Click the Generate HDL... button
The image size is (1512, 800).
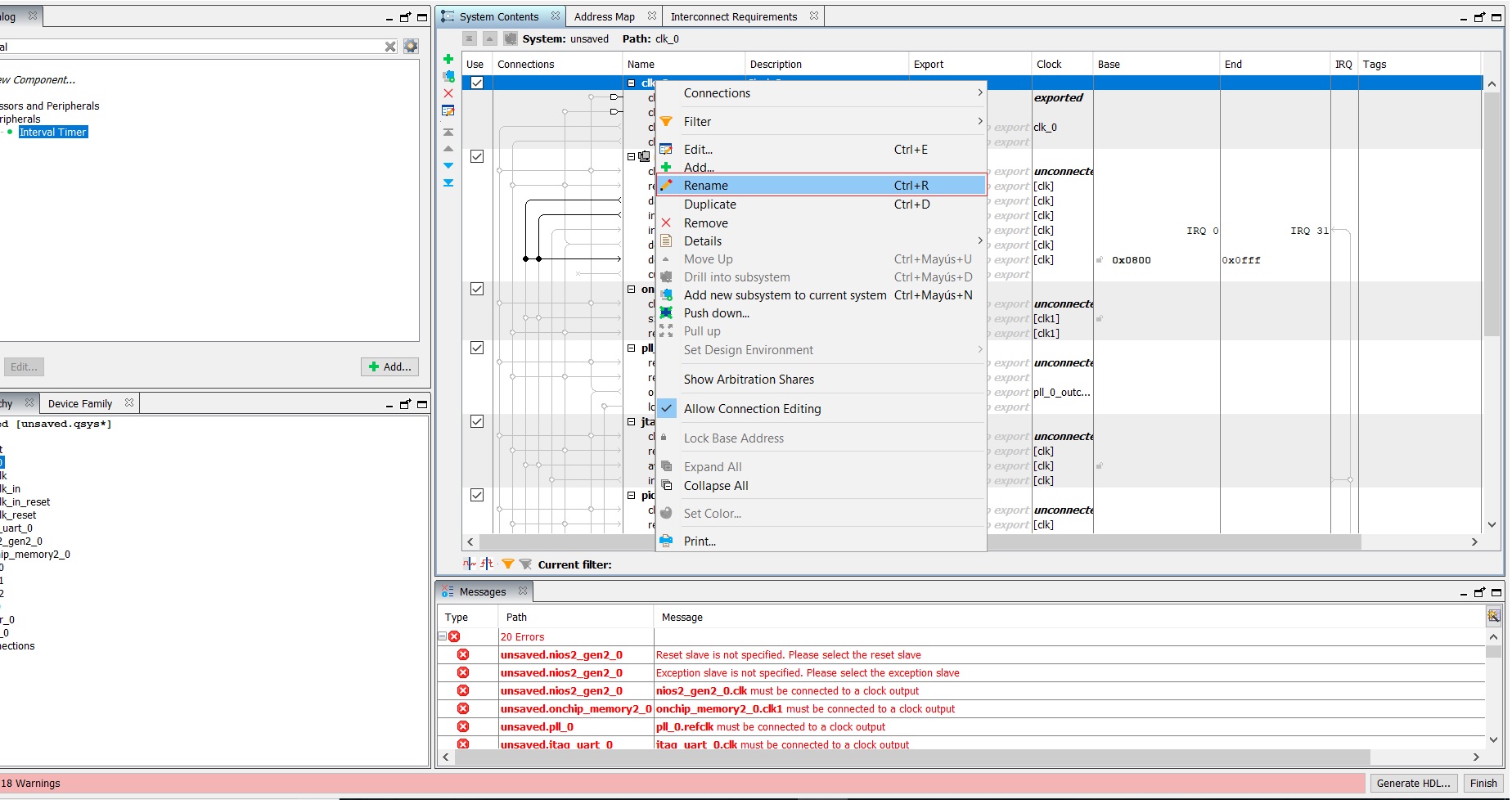pyautogui.click(x=1413, y=783)
